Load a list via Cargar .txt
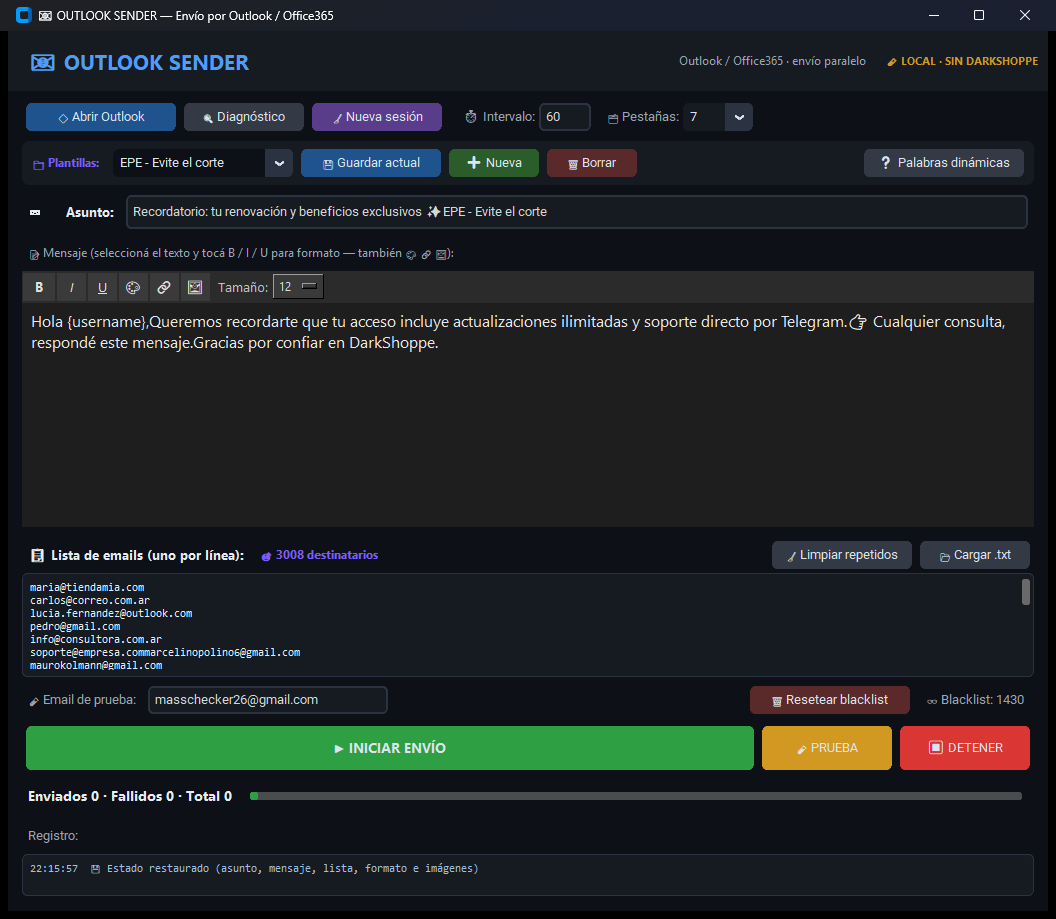This screenshot has width=1056, height=919. coord(975,555)
